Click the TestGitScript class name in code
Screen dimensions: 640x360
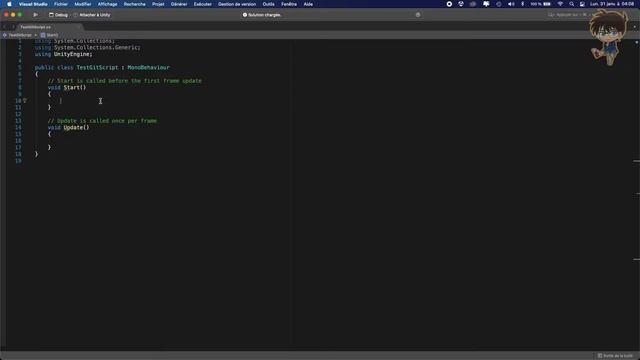coord(97,67)
